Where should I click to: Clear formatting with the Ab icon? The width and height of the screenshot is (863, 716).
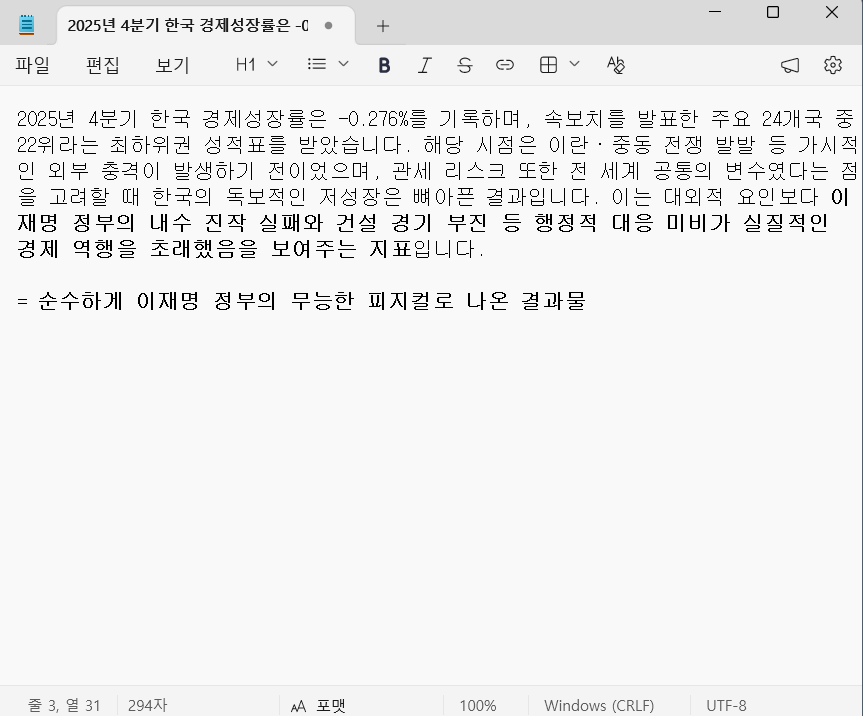(615, 64)
